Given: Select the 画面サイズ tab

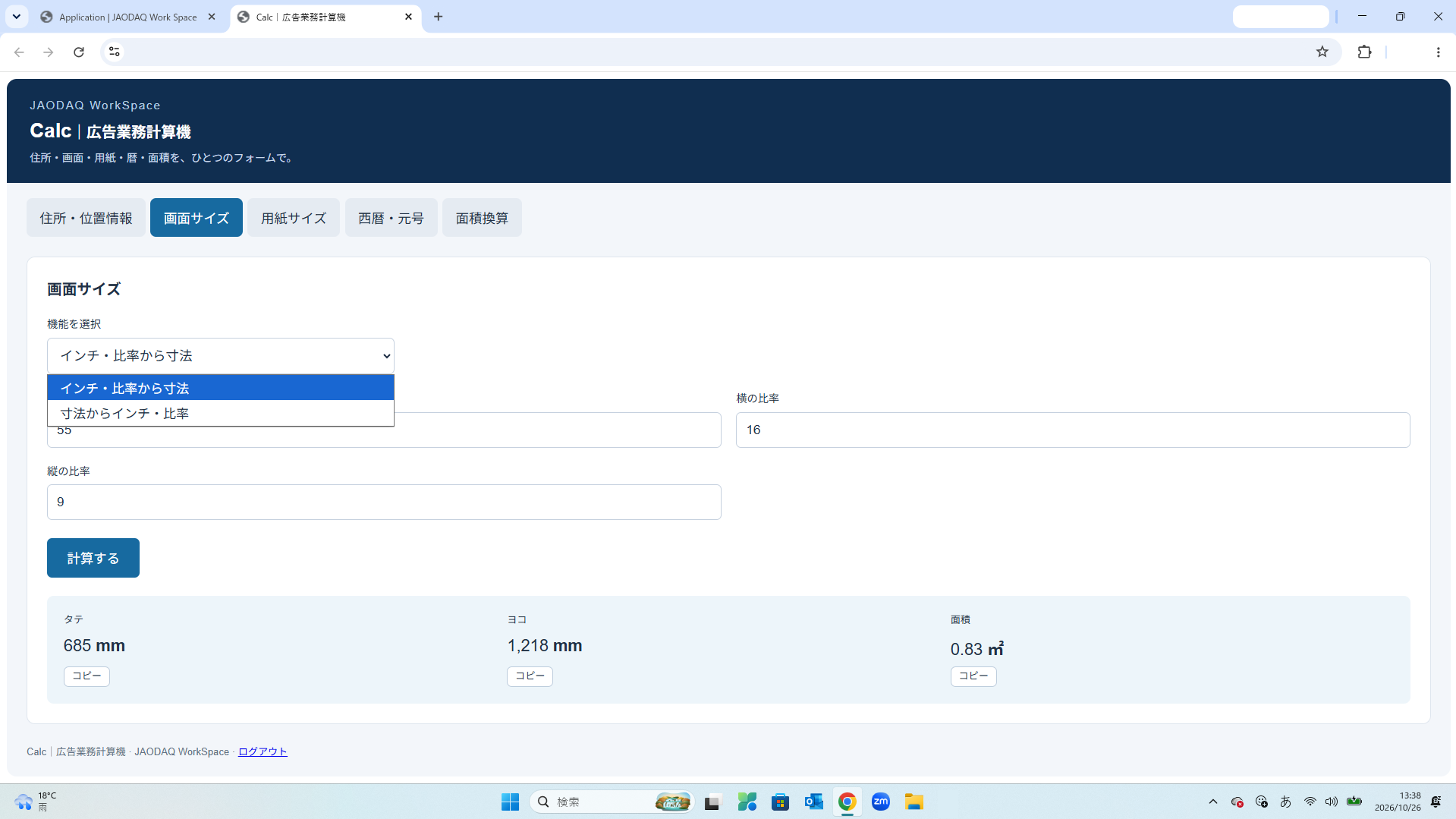Looking at the screenshot, I should click(197, 218).
